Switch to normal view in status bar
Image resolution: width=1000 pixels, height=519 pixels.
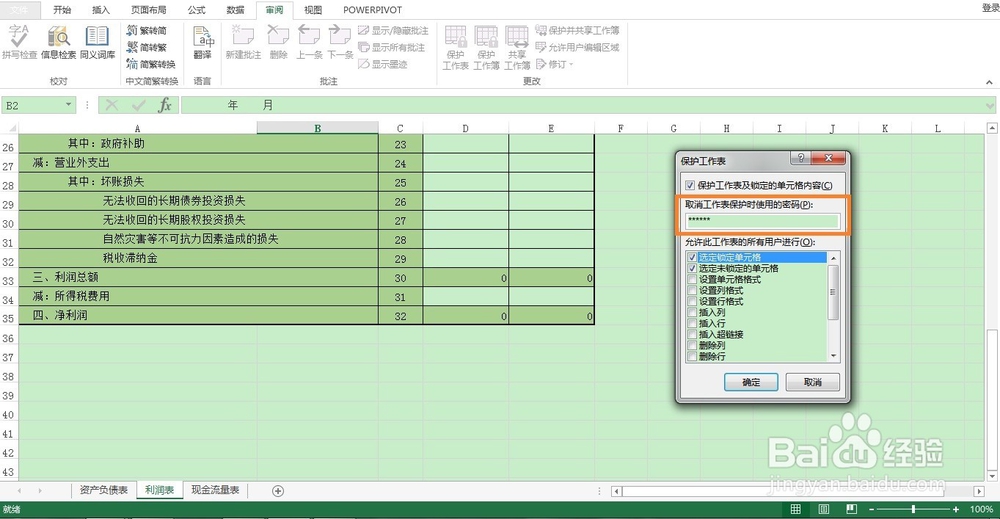pyautogui.click(x=795, y=509)
